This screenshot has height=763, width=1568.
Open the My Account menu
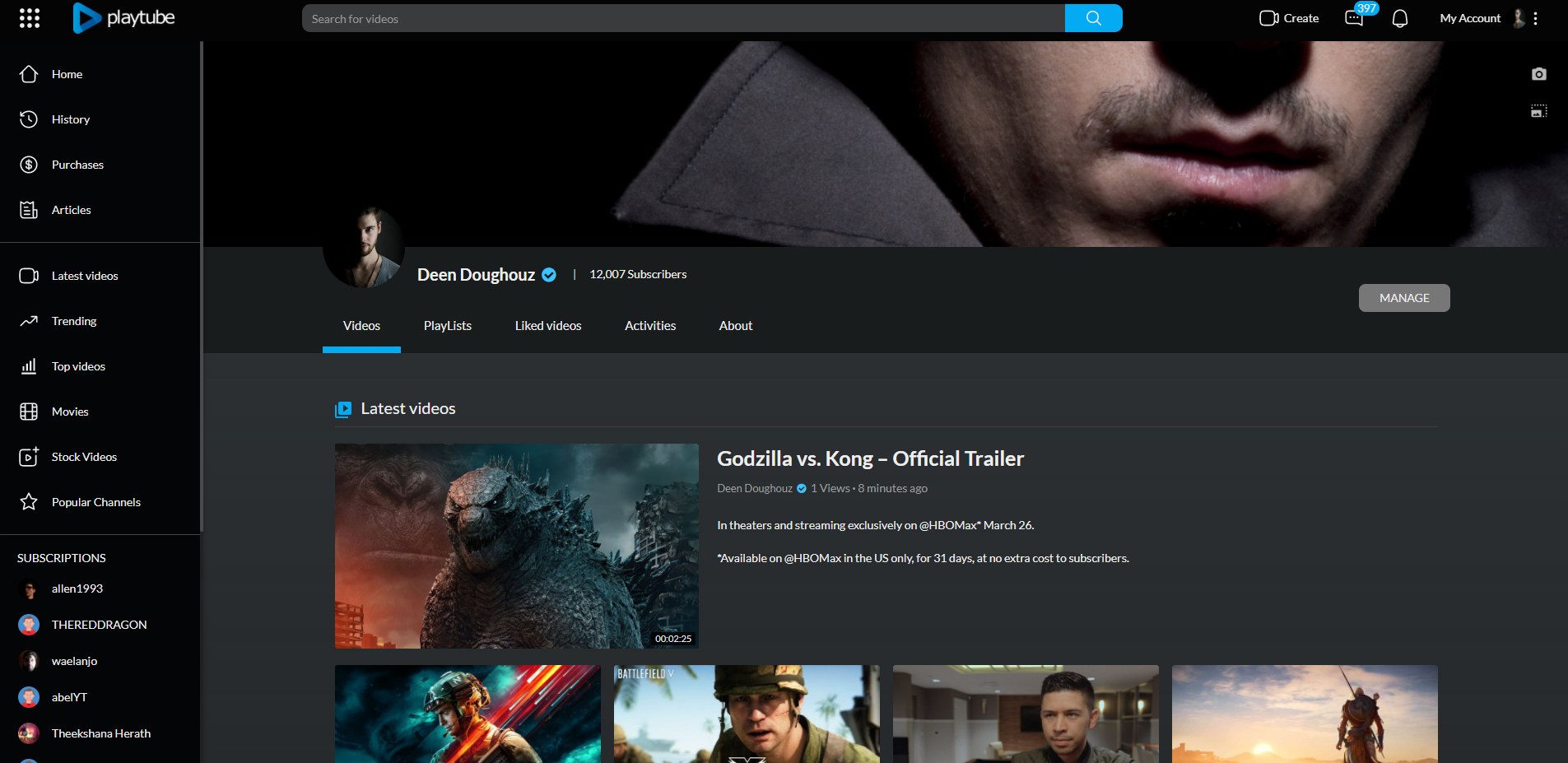click(x=1470, y=18)
